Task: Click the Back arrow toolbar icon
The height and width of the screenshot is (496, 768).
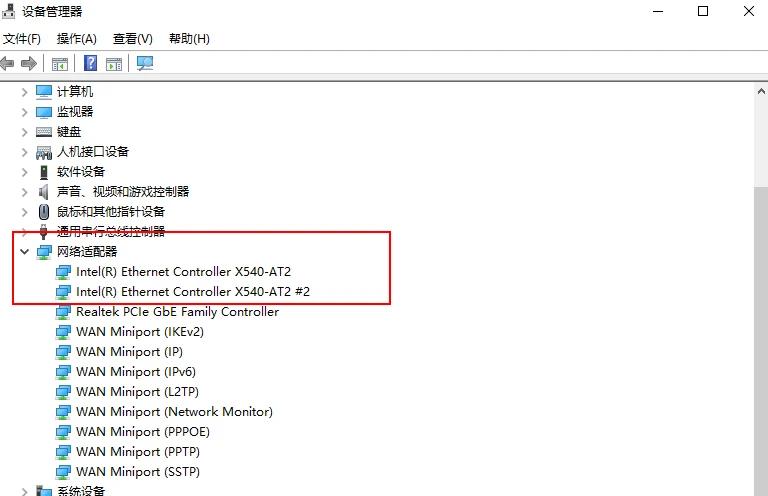Action: coord(8,64)
